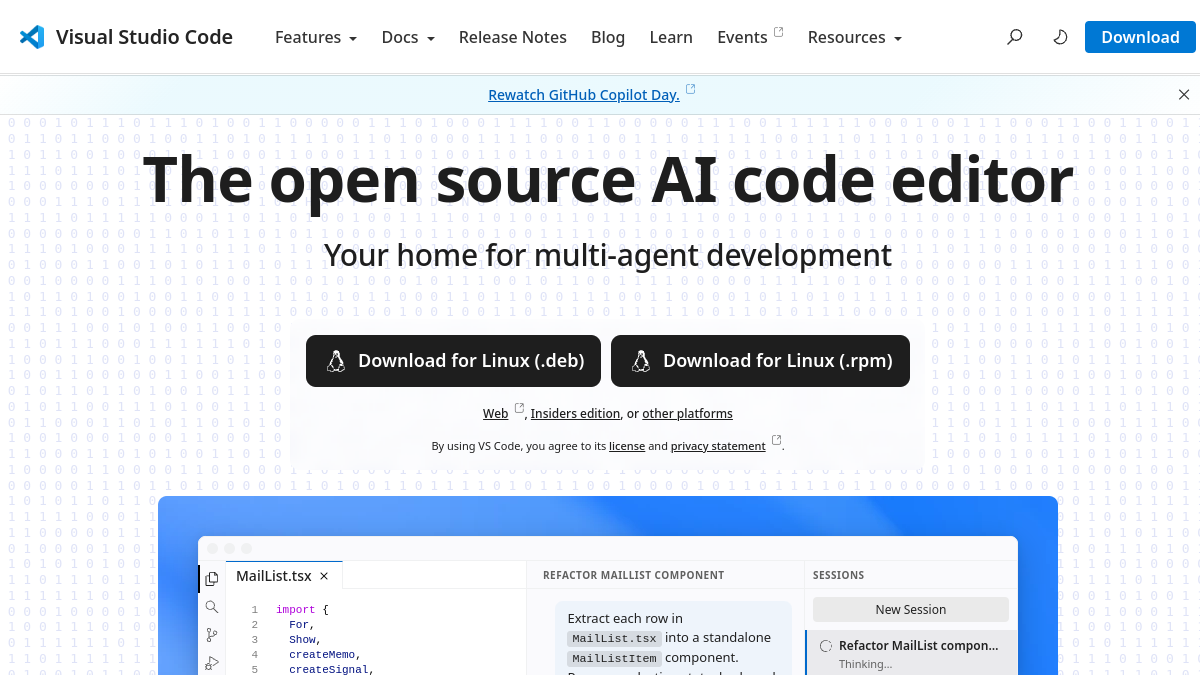Dismiss the Copilot Day banner
This screenshot has width=1200, height=675.
coord(1184,94)
